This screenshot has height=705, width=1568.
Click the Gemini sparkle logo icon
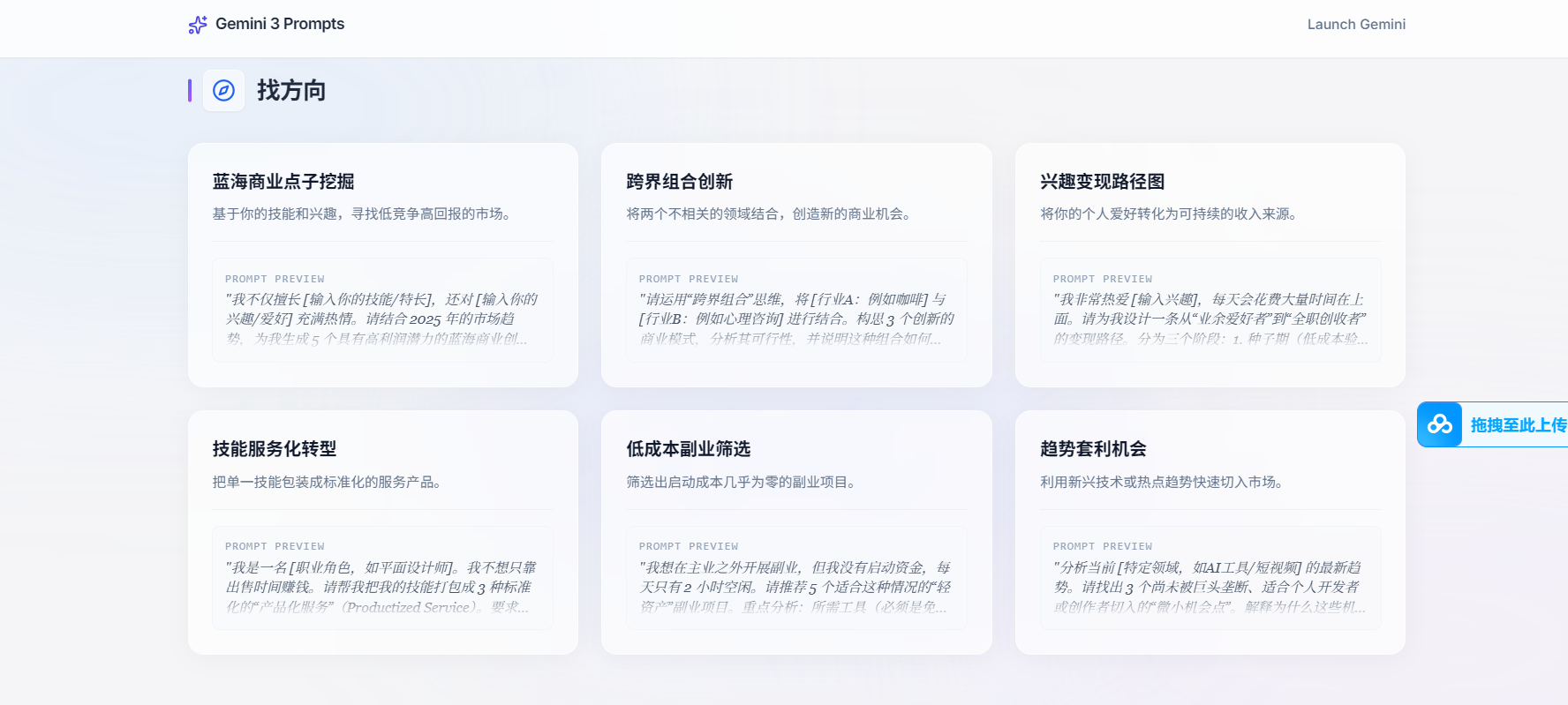(198, 25)
